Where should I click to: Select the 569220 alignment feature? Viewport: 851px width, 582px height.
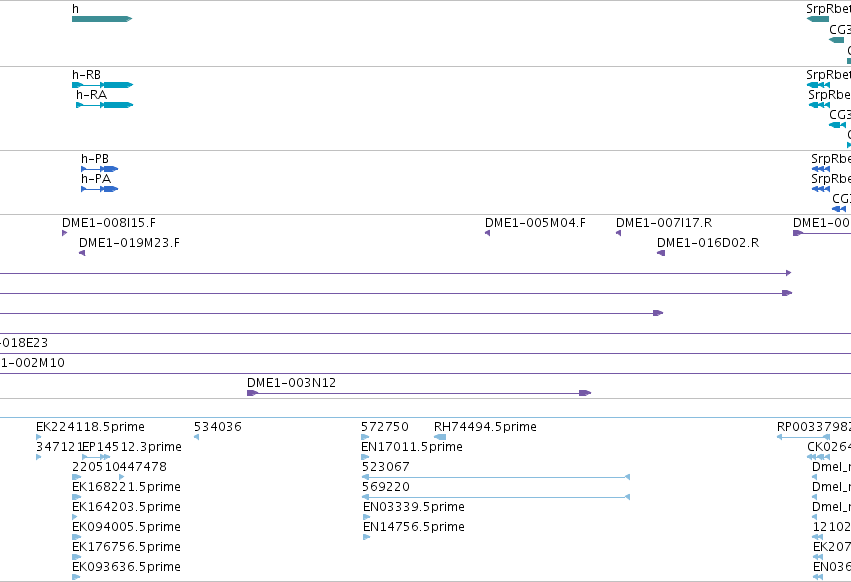click(x=496, y=497)
